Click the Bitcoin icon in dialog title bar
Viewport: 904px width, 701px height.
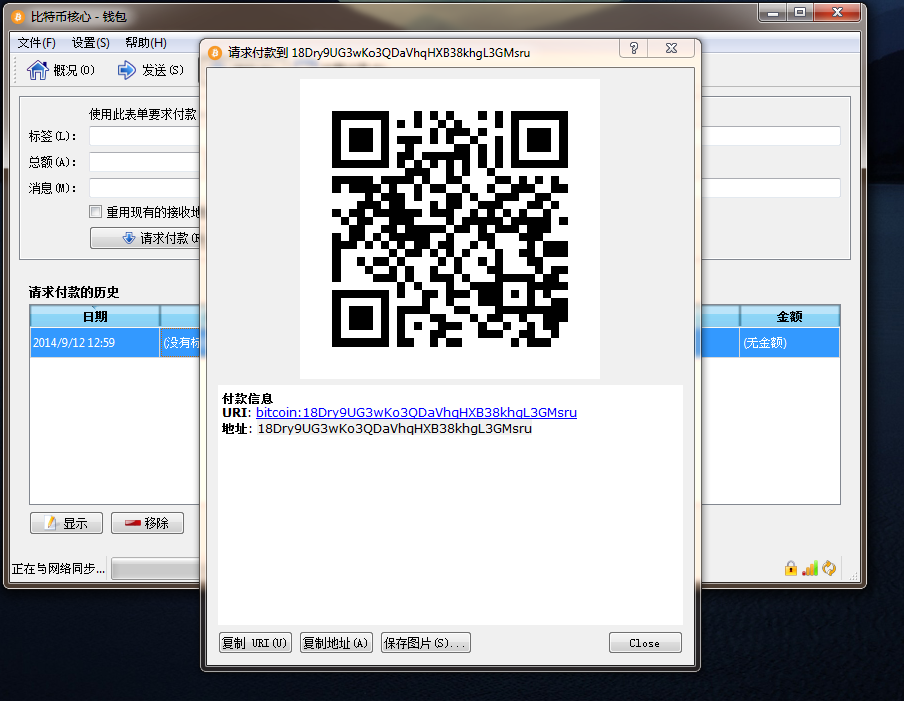[215, 53]
